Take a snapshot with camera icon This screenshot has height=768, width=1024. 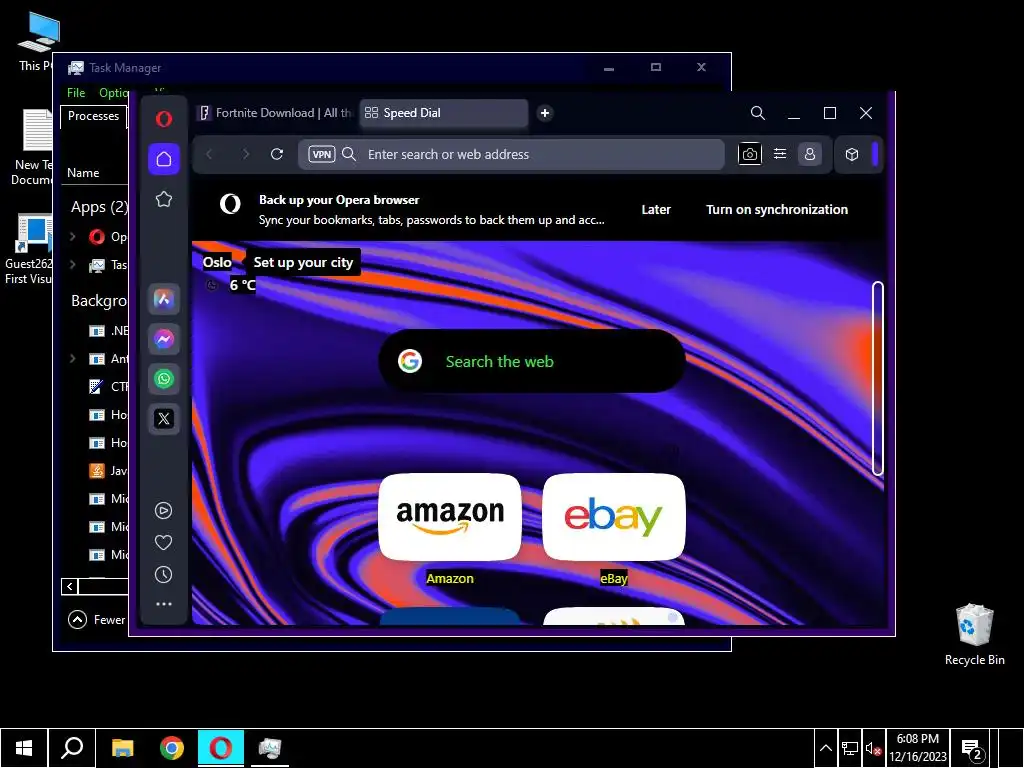(750, 154)
